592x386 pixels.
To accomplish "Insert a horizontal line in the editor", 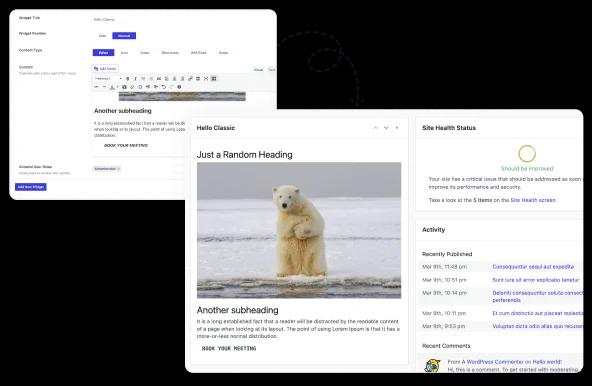I will pos(104,87).
